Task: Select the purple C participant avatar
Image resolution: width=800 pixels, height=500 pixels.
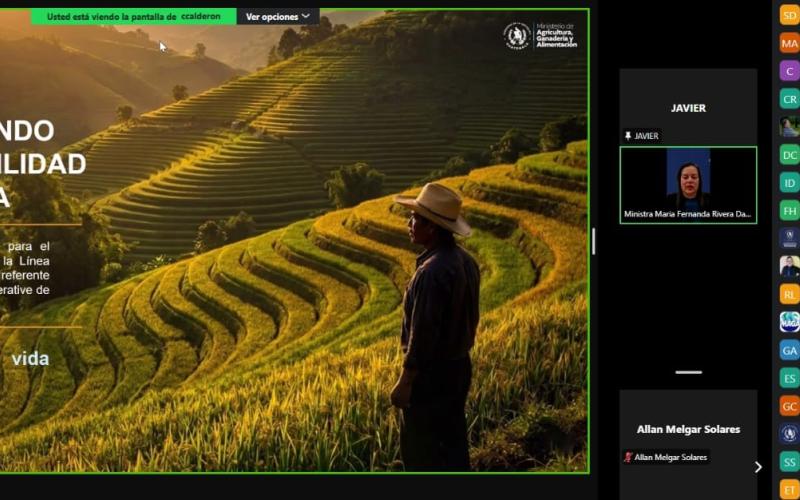Action: 789,71
